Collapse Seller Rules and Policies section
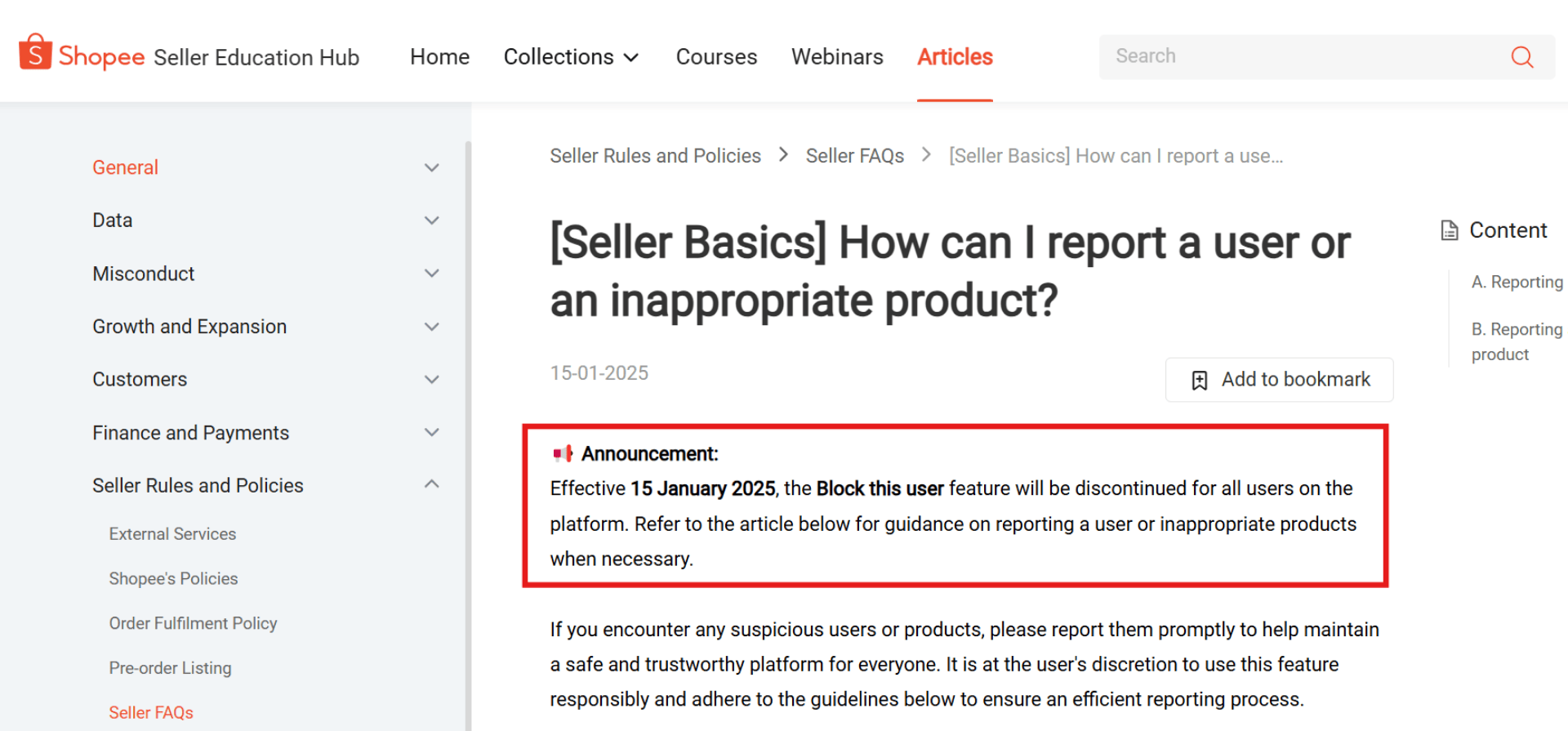 pyautogui.click(x=431, y=485)
